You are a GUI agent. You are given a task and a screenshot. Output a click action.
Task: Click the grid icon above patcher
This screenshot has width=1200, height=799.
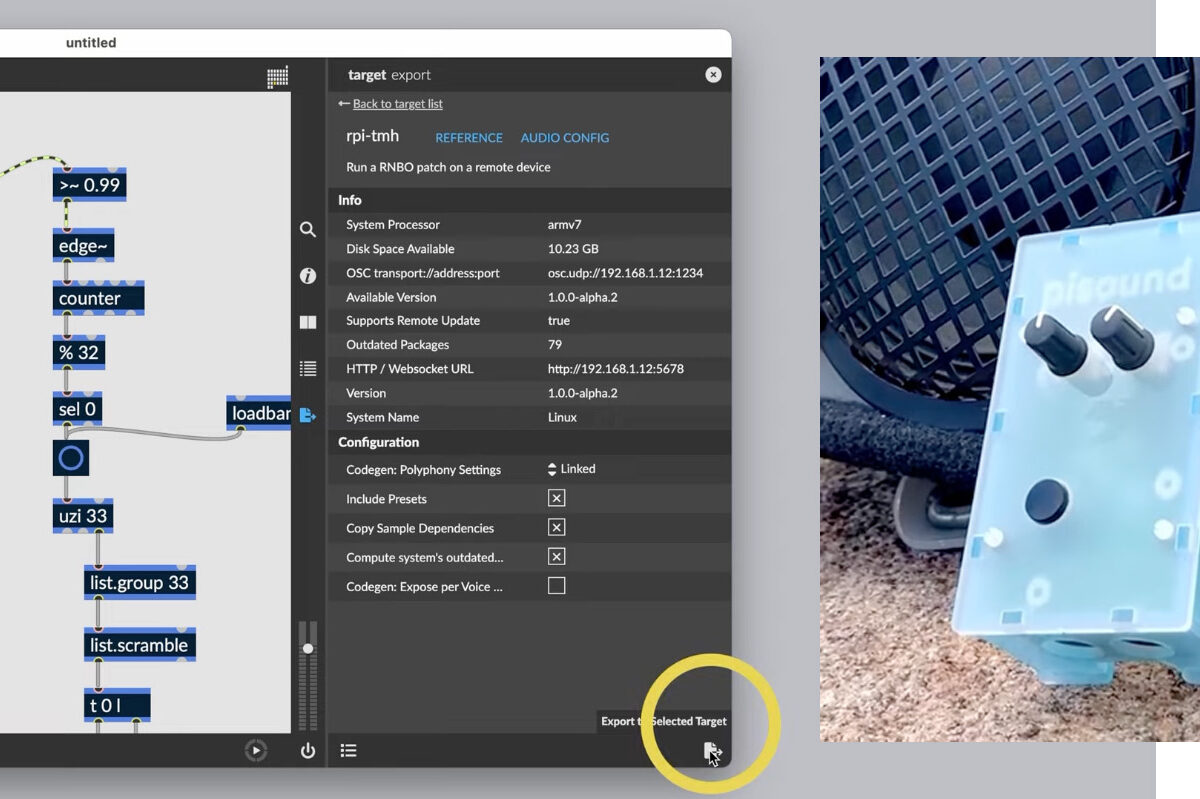click(x=278, y=77)
